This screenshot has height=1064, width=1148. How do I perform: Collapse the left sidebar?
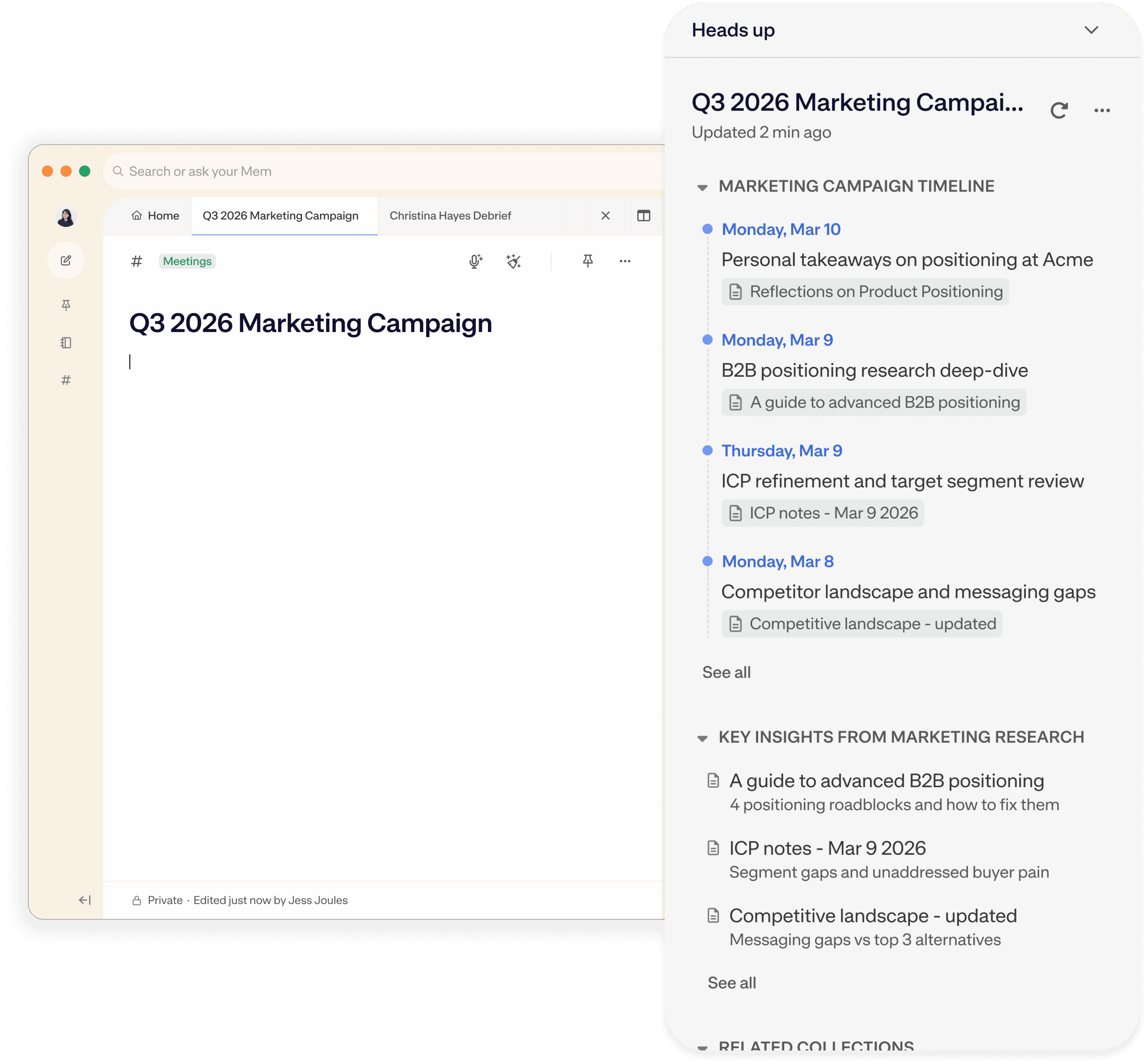(x=85, y=900)
